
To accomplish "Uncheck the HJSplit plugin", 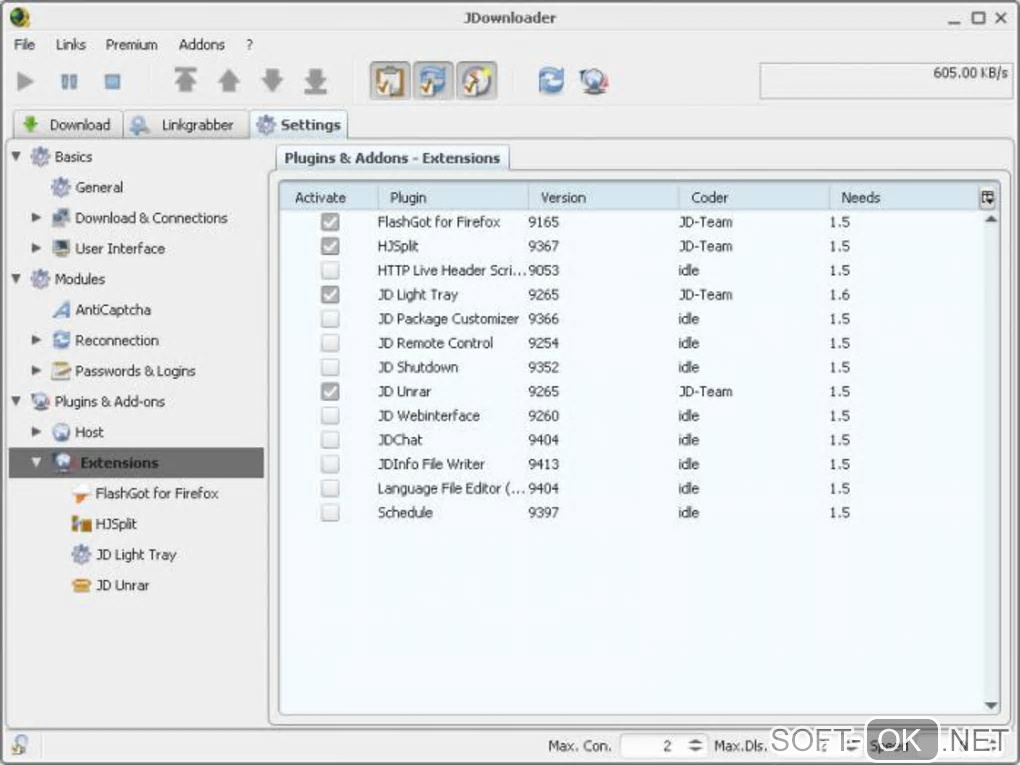I will point(330,246).
